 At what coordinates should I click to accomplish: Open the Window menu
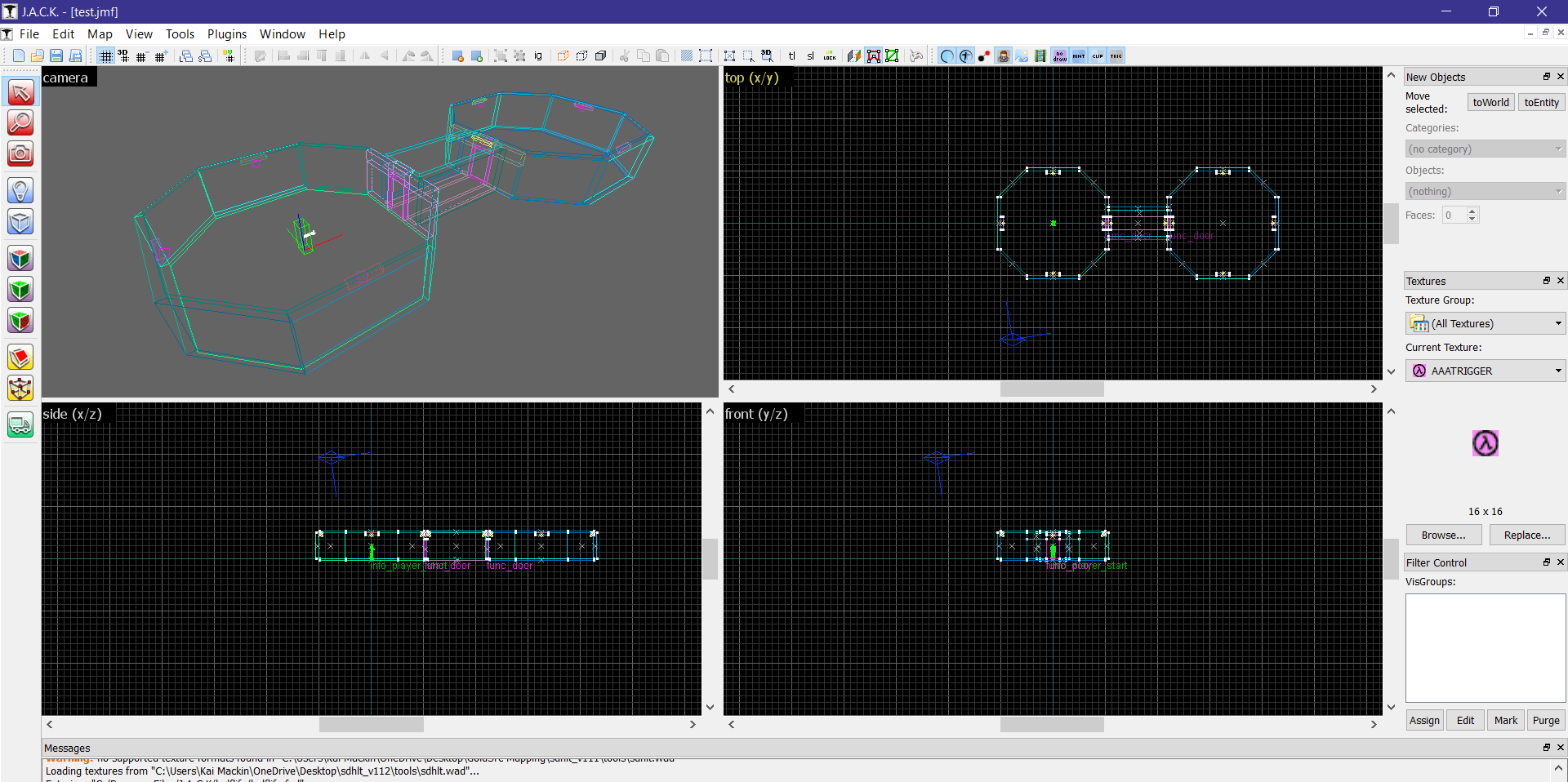[283, 33]
